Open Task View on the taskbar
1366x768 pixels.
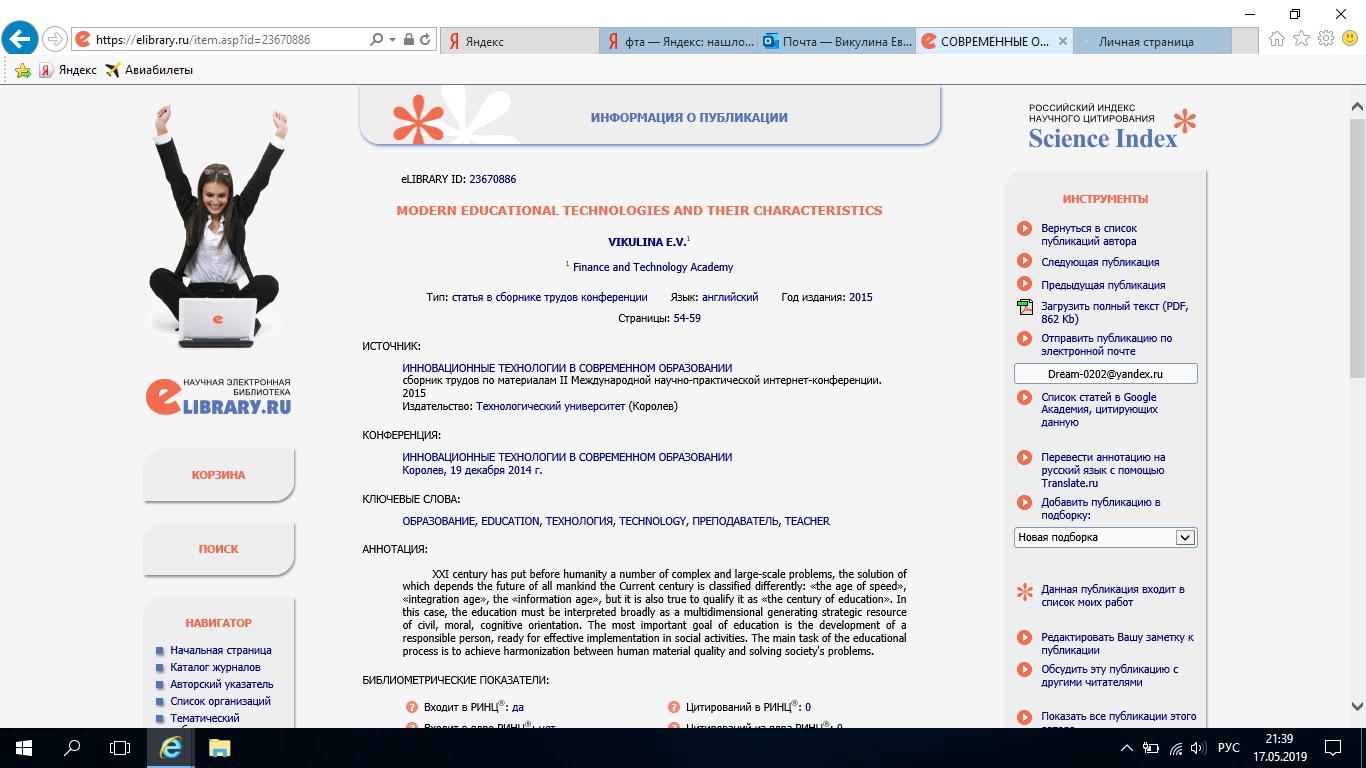120,747
